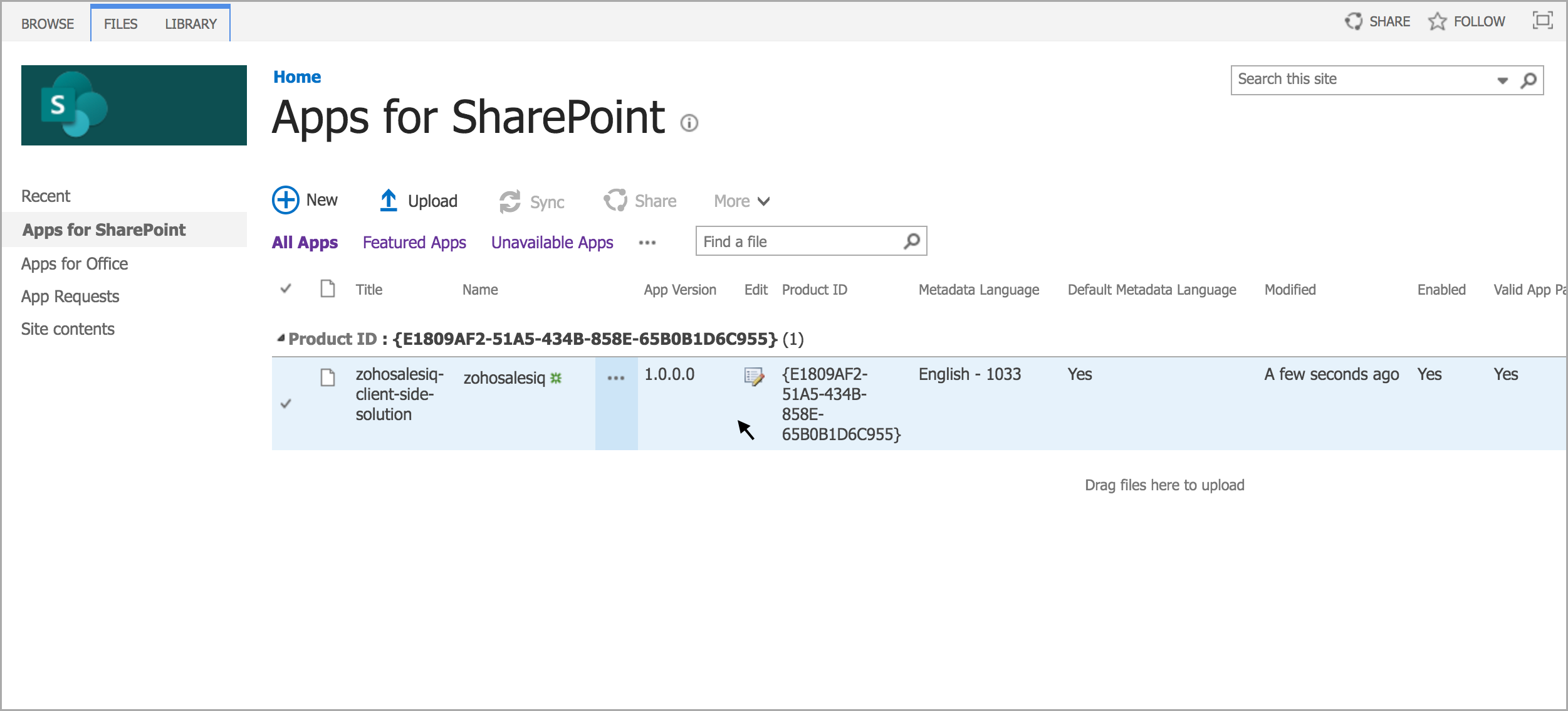Image resolution: width=1568 pixels, height=711 pixels.
Task: Click the info icon beside page title
Action: 689,123
